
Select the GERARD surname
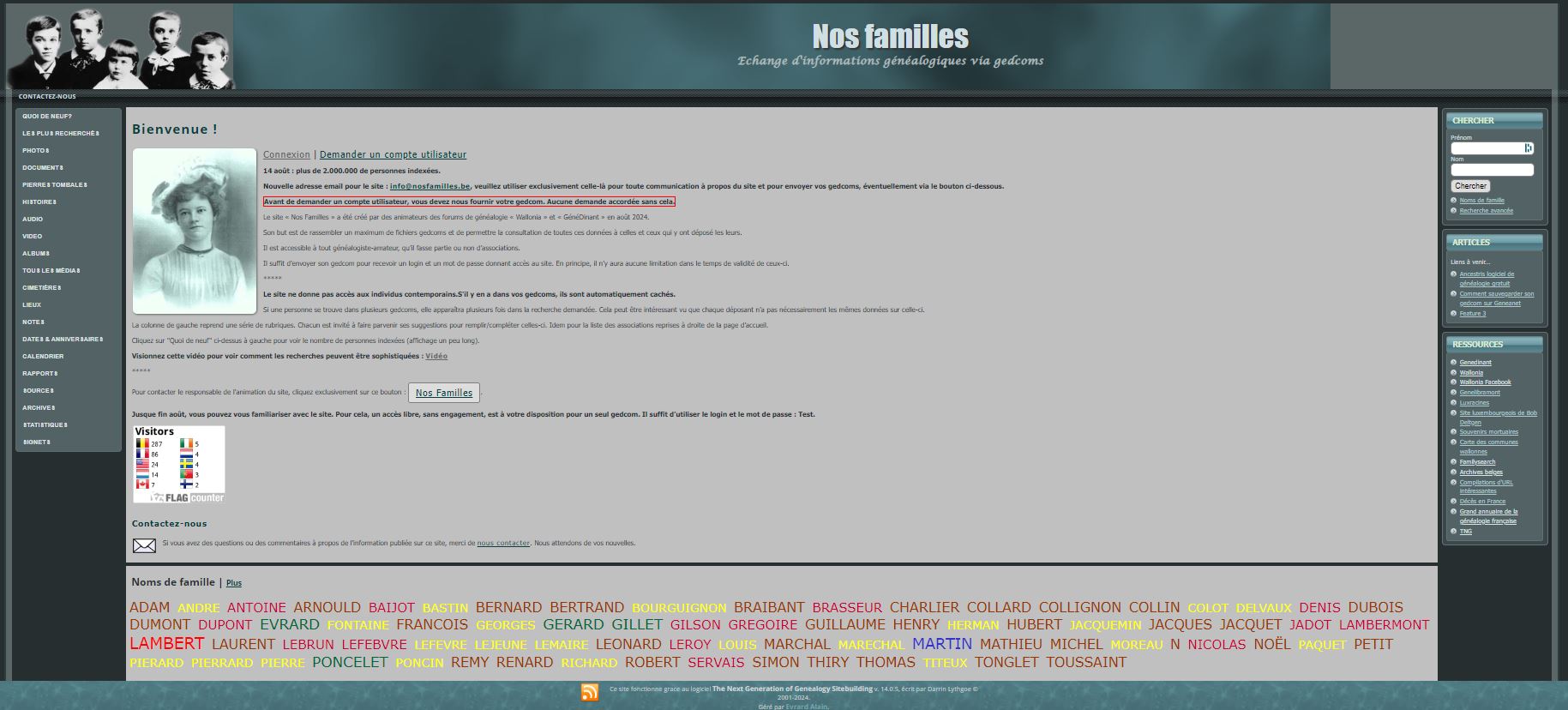coord(574,624)
